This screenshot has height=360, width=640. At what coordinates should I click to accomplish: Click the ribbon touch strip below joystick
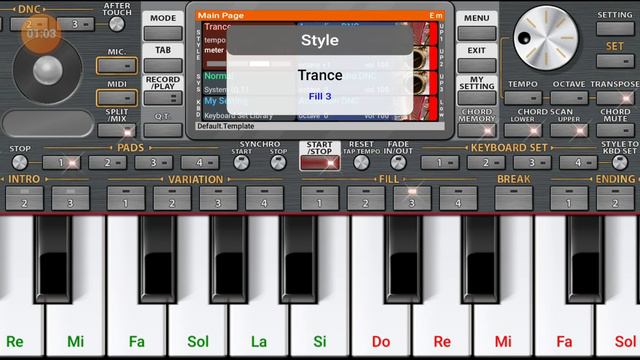(48, 123)
